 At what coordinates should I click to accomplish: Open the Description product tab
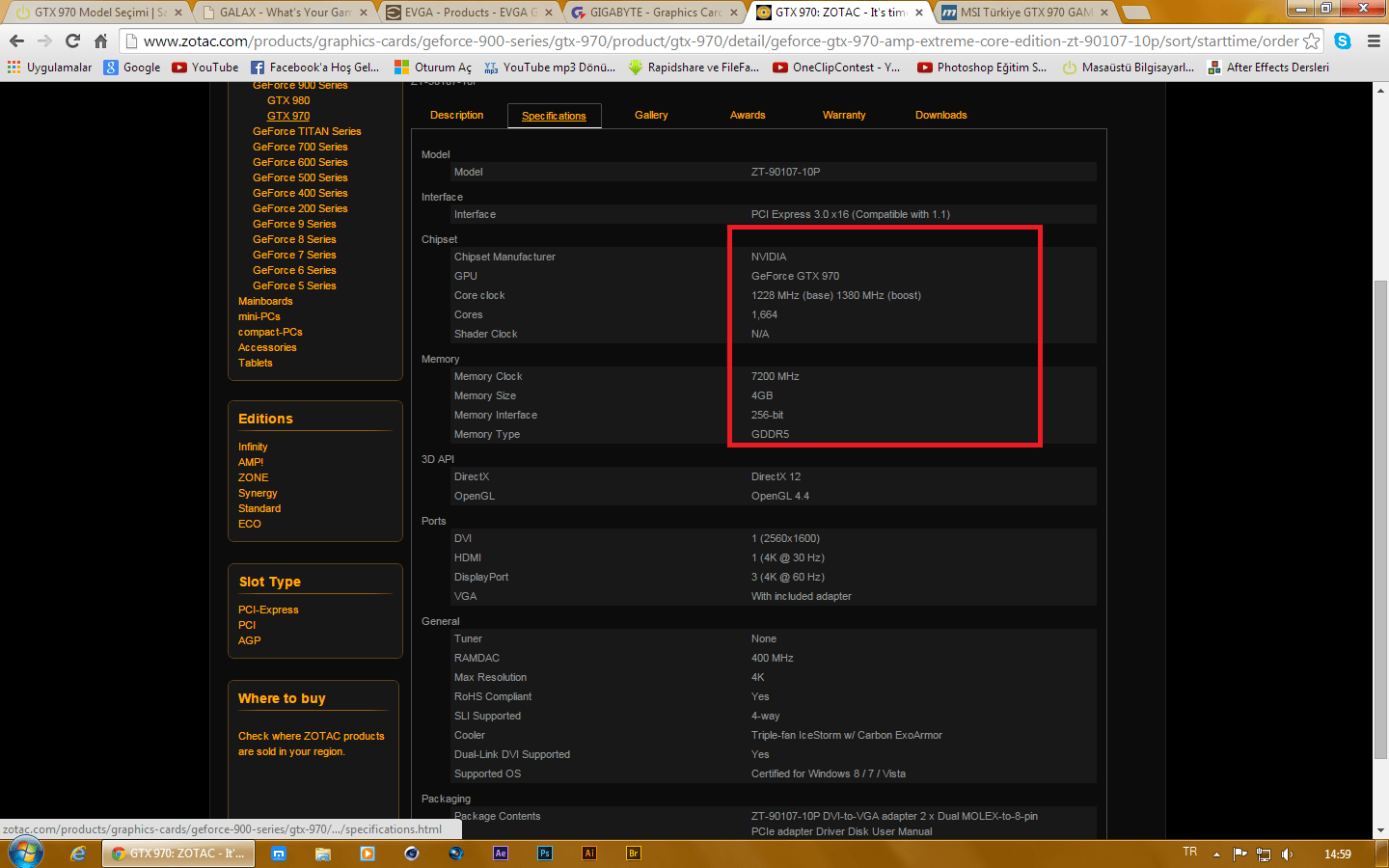(457, 115)
